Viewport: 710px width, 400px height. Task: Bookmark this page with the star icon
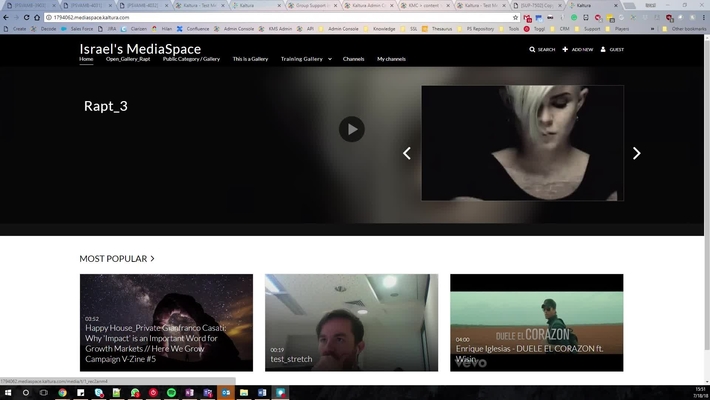pyautogui.click(x=516, y=17)
